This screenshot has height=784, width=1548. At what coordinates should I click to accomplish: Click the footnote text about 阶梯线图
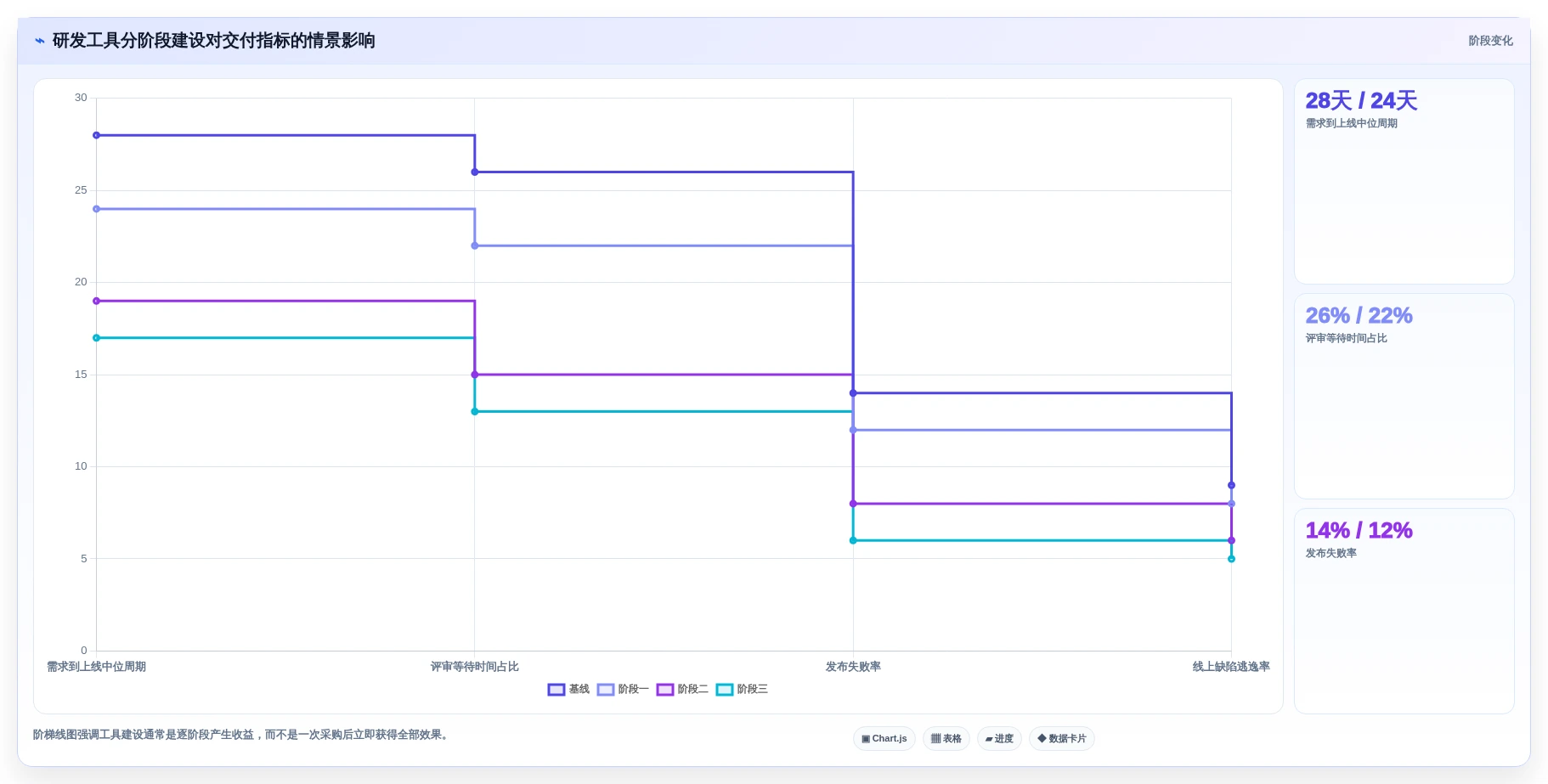pos(241,735)
